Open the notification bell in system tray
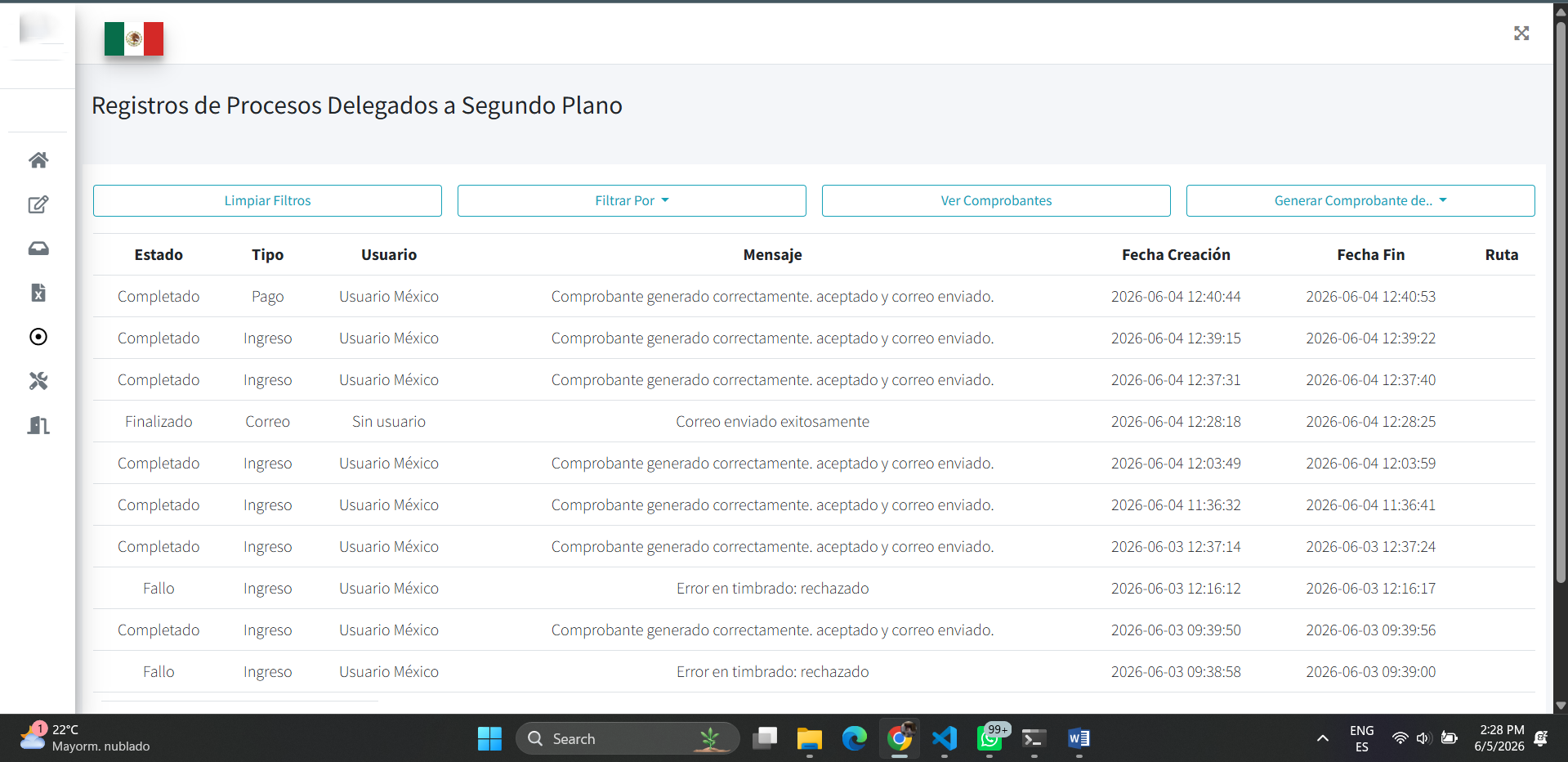The image size is (1568, 762). (1541, 738)
